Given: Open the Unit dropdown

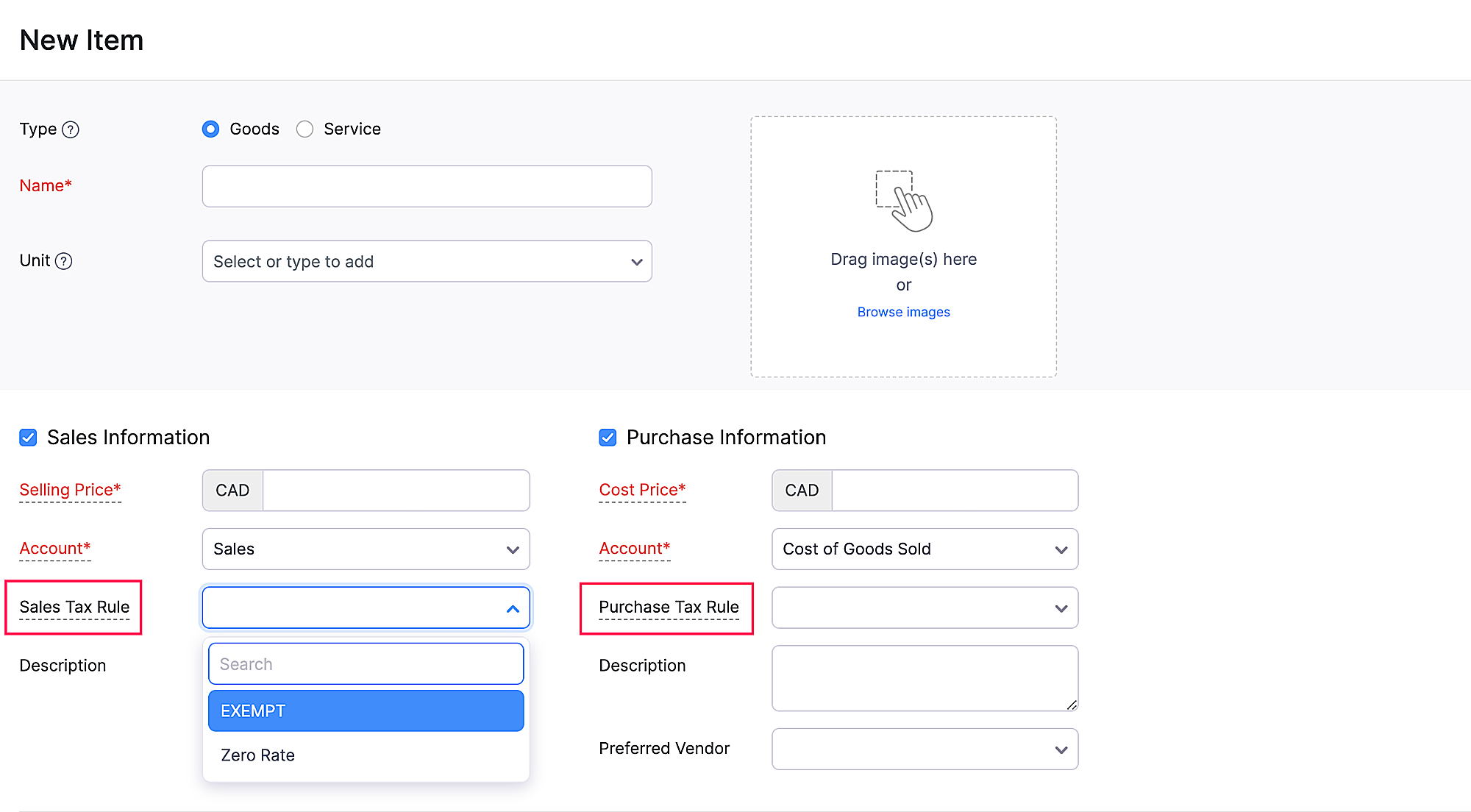Looking at the screenshot, I should [x=427, y=261].
